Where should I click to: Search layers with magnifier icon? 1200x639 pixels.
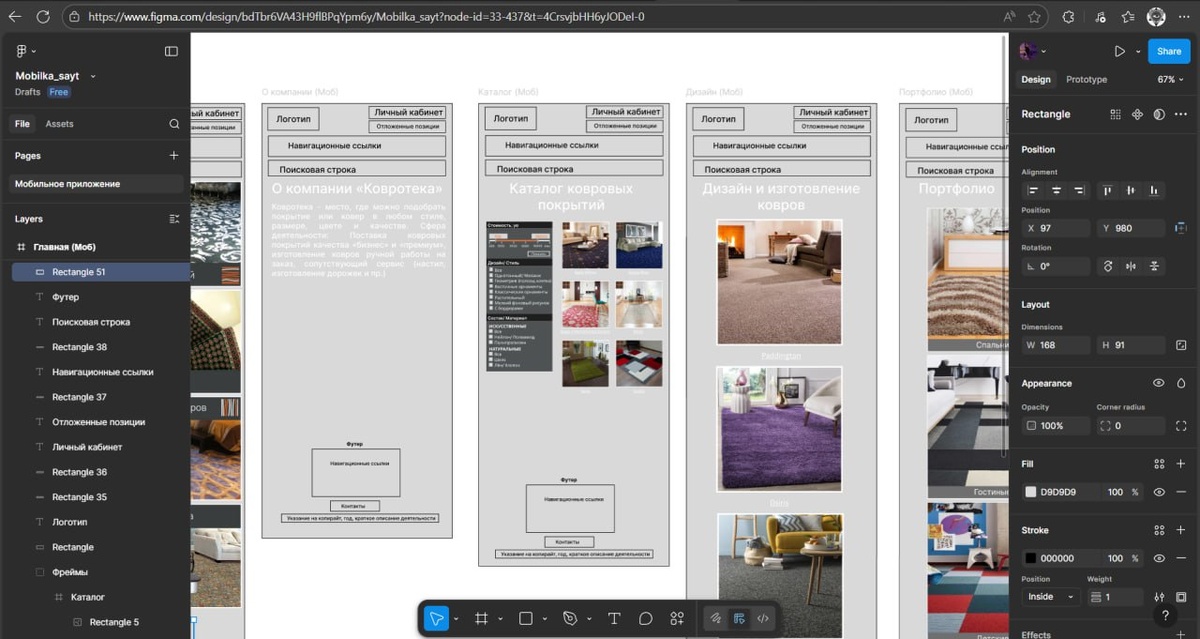click(x=174, y=124)
